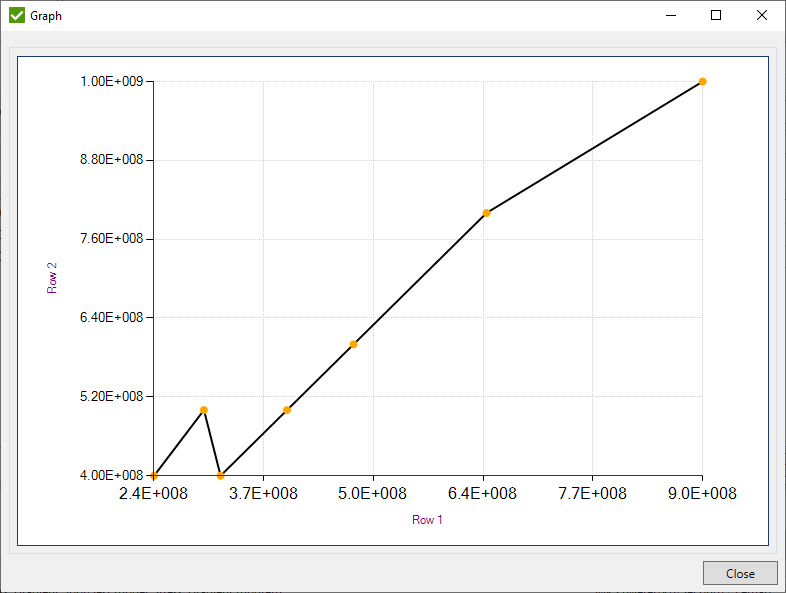This screenshot has width=786, height=593.
Task: Minimize the Graph window
Action: [x=669, y=16]
